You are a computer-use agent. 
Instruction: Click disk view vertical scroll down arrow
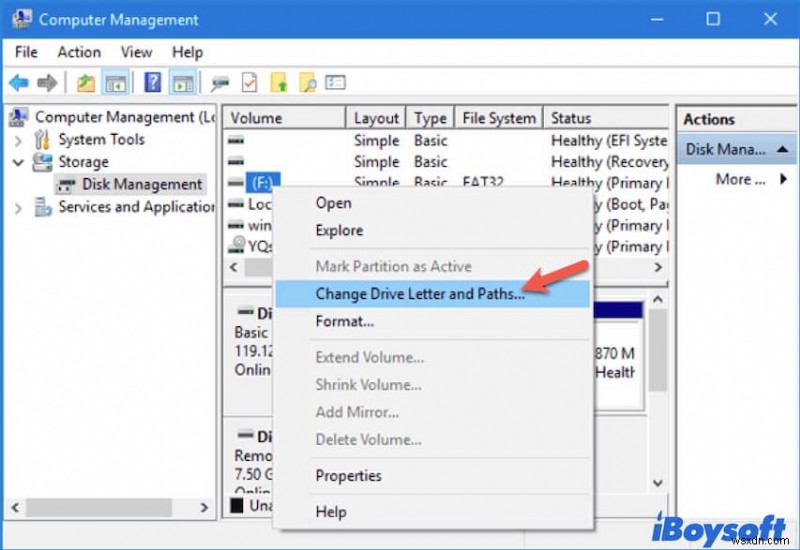pyautogui.click(x=658, y=483)
